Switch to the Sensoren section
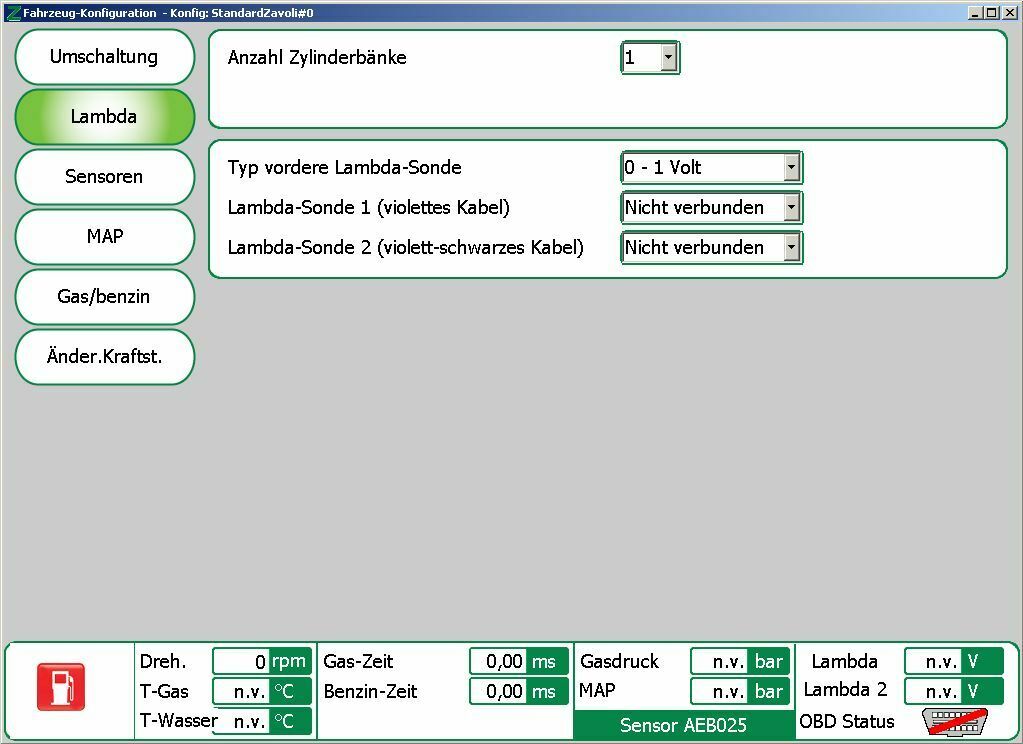1023x744 pixels. point(104,177)
